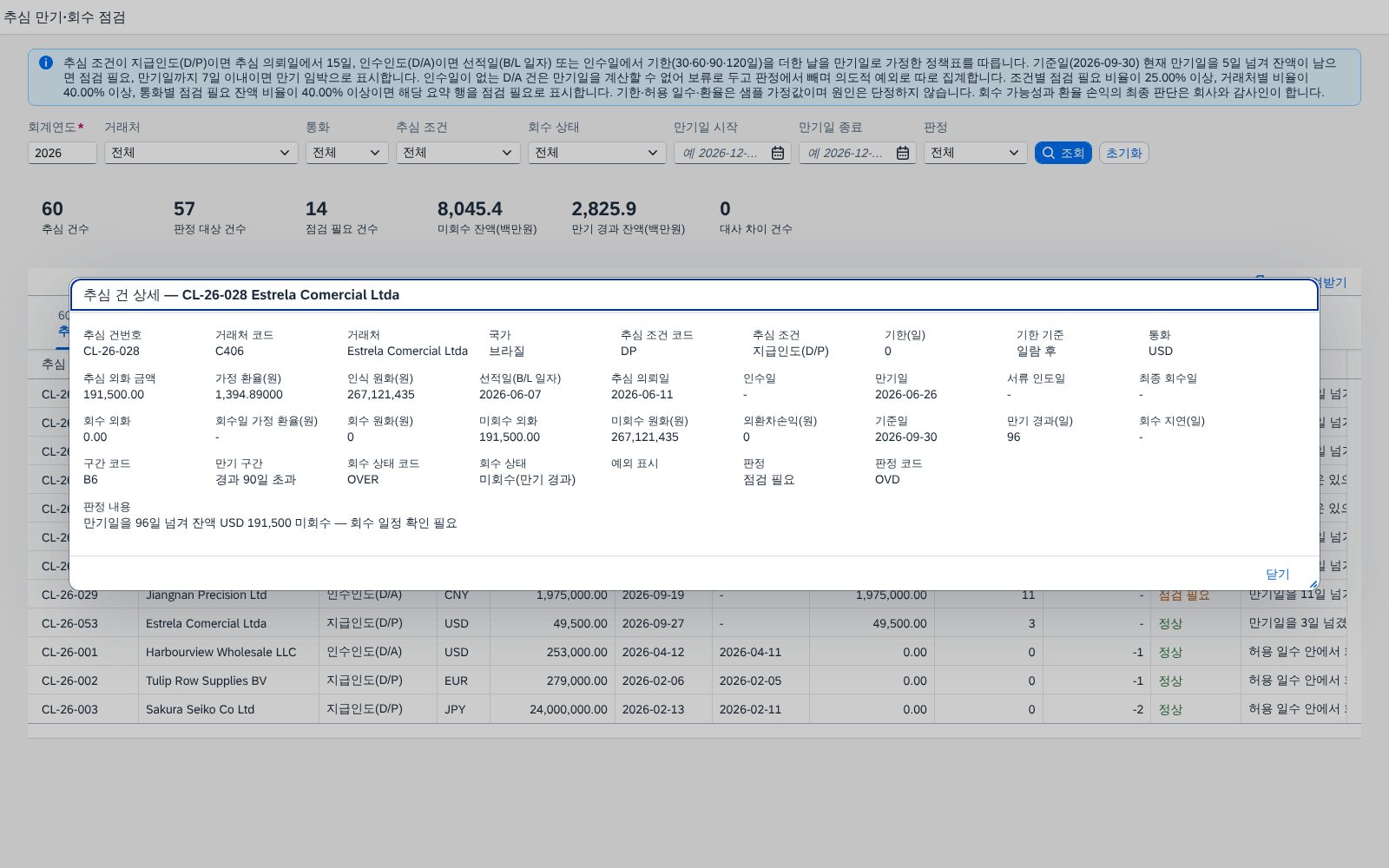This screenshot has width=1389, height=868.
Task: Click the 판정 내용 description text
Action: 270,523
